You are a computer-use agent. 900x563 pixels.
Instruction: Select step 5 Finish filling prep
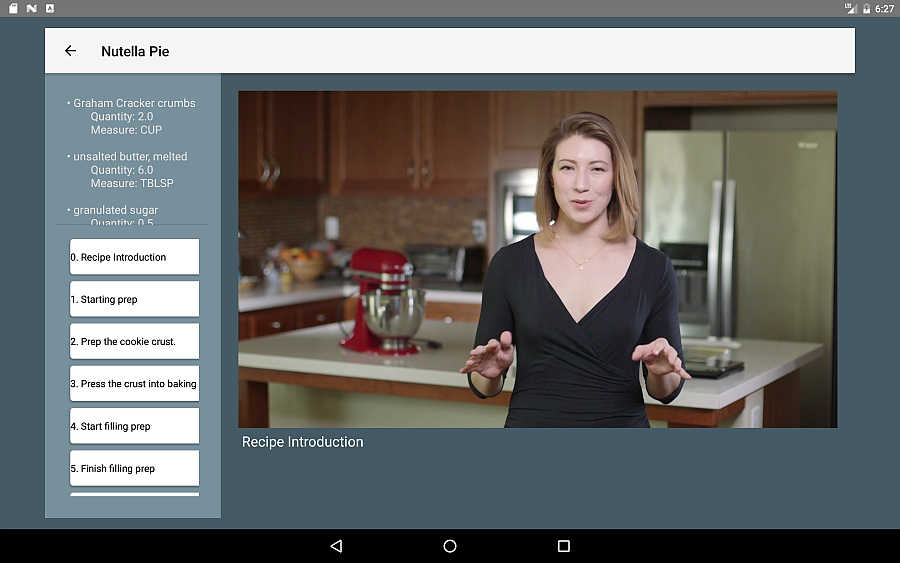pyautogui.click(x=134, y=468)
